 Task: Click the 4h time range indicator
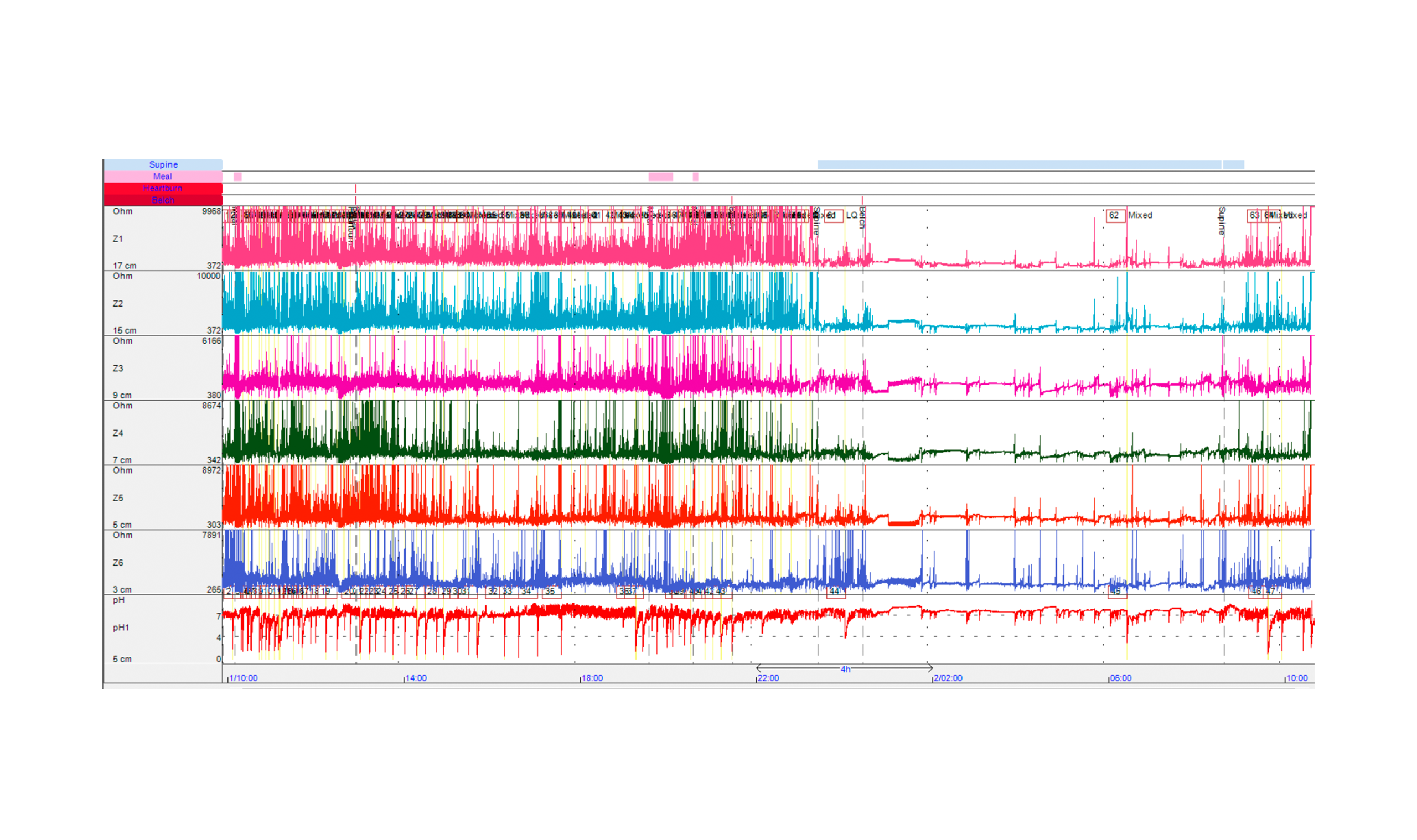pyautogui.click(x=844, y=669)
